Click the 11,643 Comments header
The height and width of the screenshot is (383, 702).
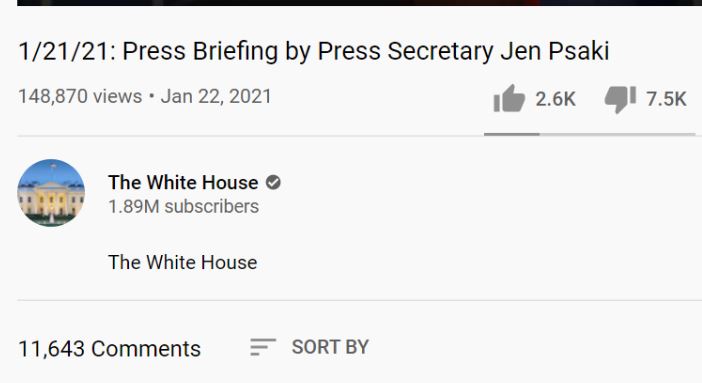click(x=109, y=349)
